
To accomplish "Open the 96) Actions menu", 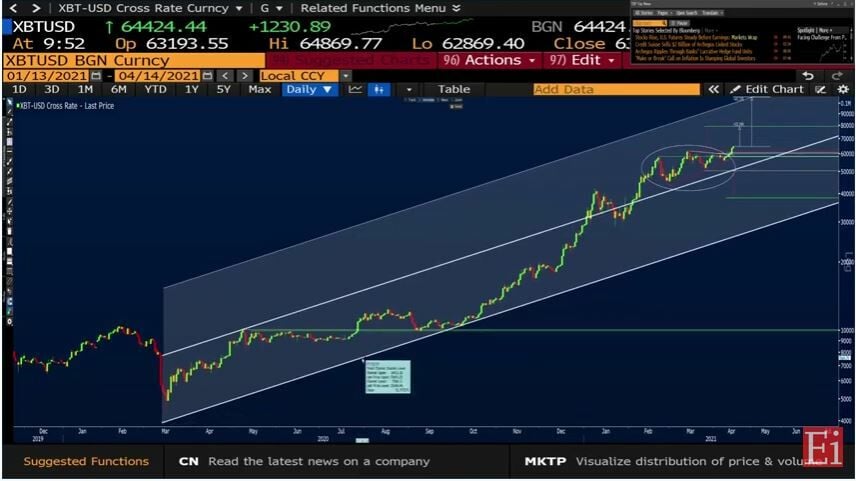I will coord(489,61).
